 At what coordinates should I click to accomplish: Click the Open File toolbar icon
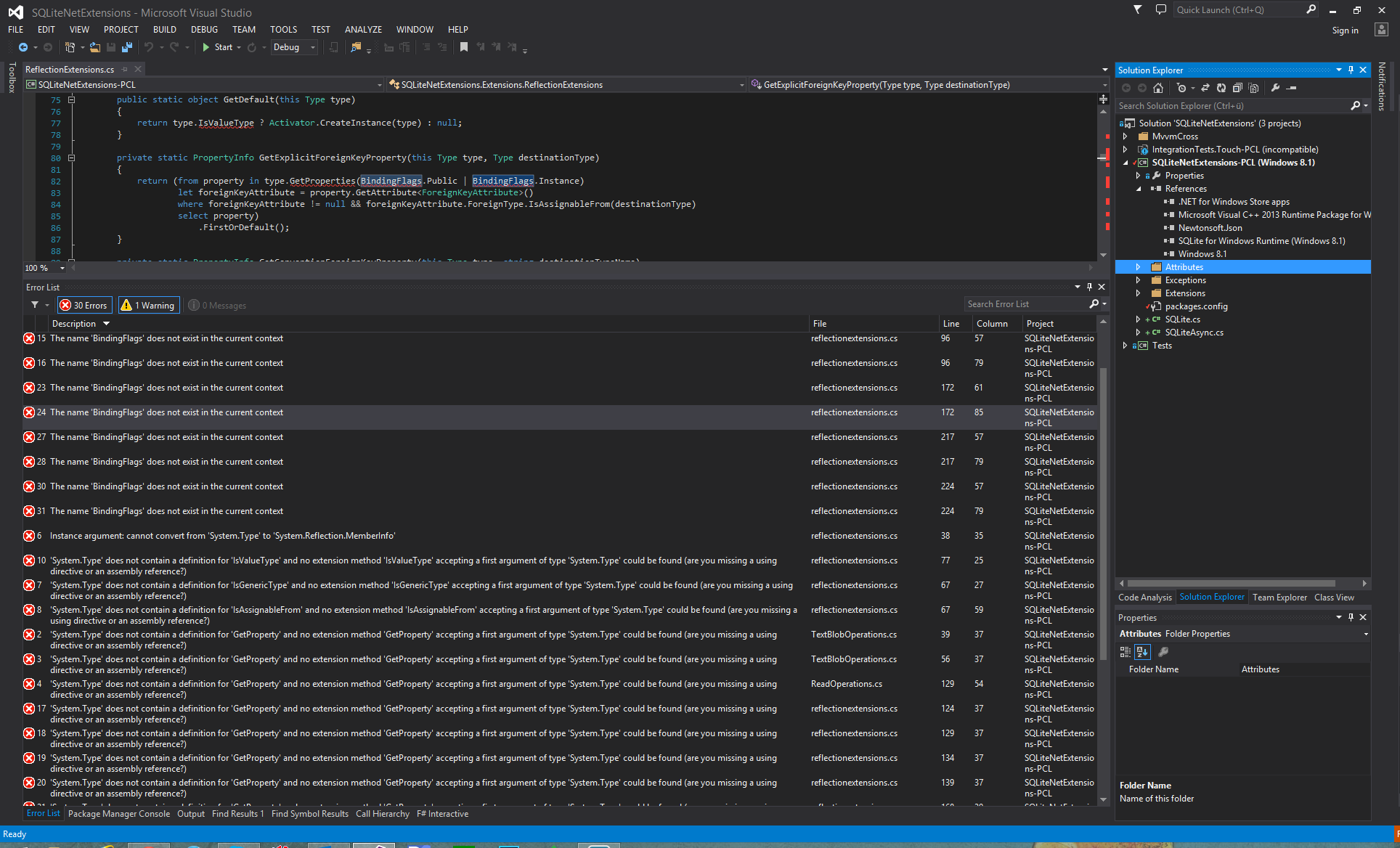[94, 47]
